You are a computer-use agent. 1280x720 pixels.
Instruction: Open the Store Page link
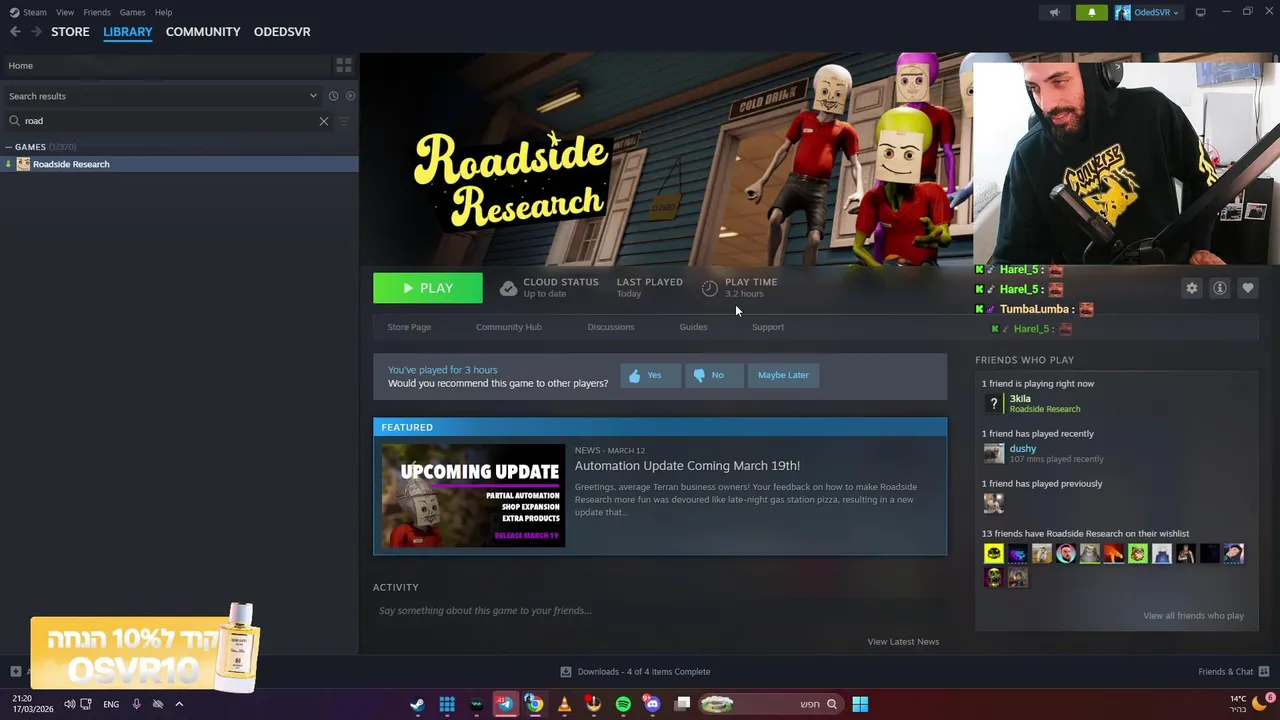point(409,327)
